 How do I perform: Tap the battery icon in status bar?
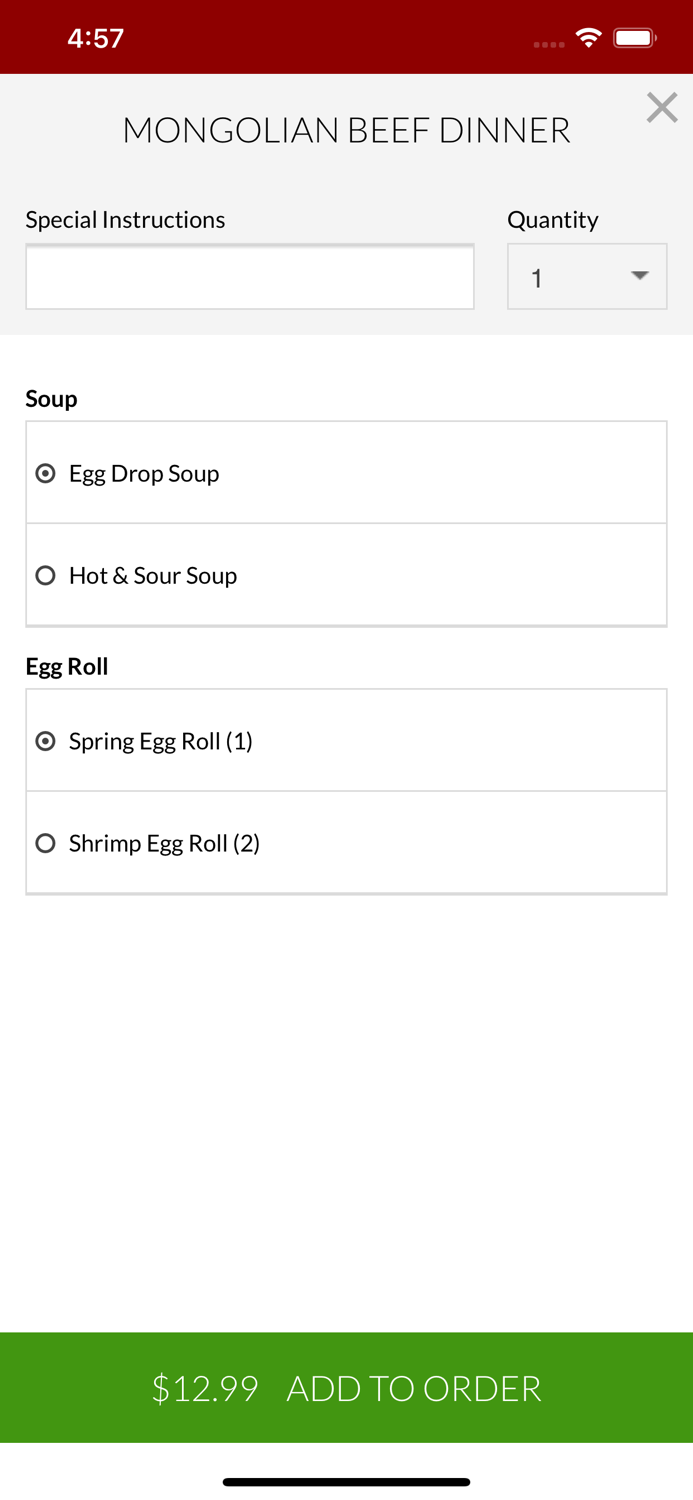coord(634,38)
